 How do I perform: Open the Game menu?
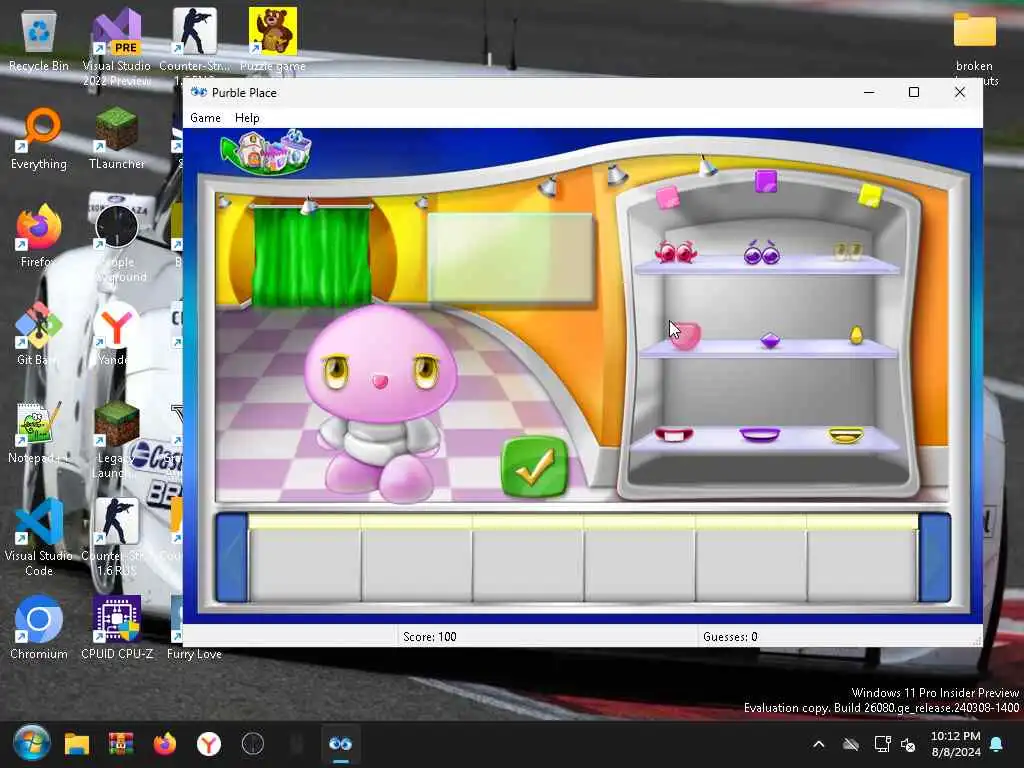[205, 118]
